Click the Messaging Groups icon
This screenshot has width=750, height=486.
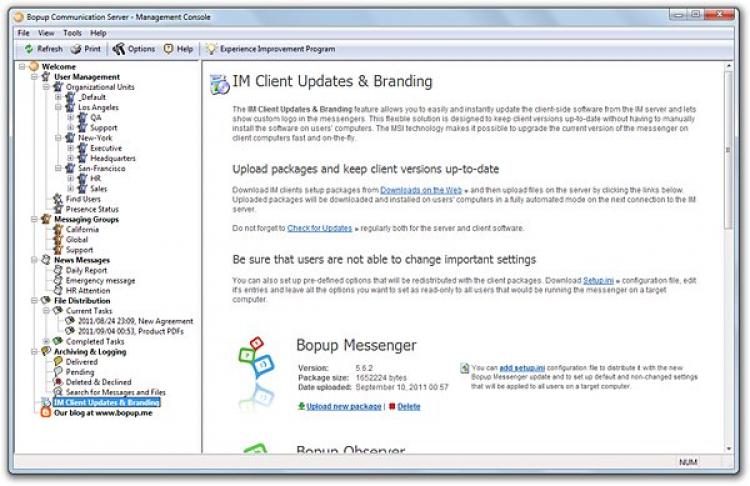click(46, 219)
